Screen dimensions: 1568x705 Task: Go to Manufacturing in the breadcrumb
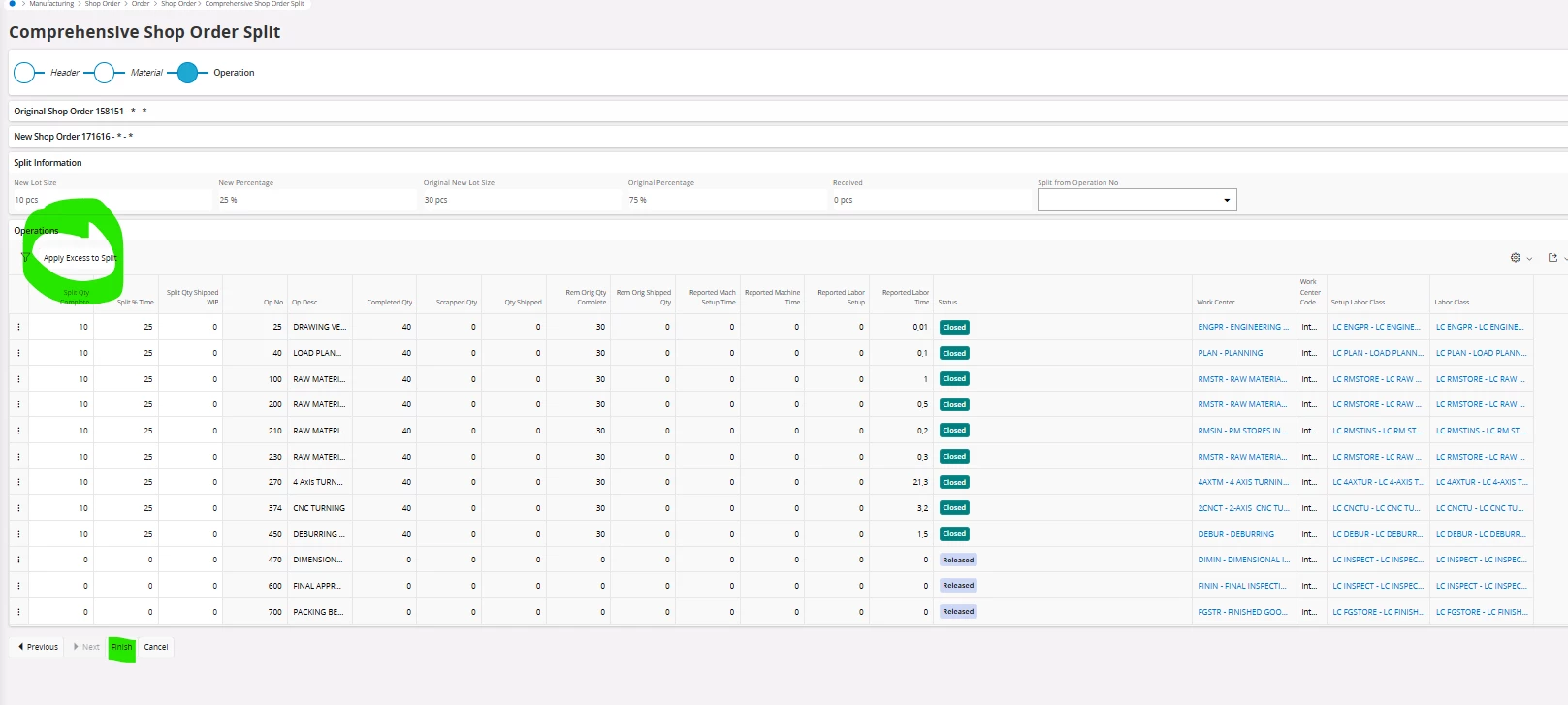point(51,4)
